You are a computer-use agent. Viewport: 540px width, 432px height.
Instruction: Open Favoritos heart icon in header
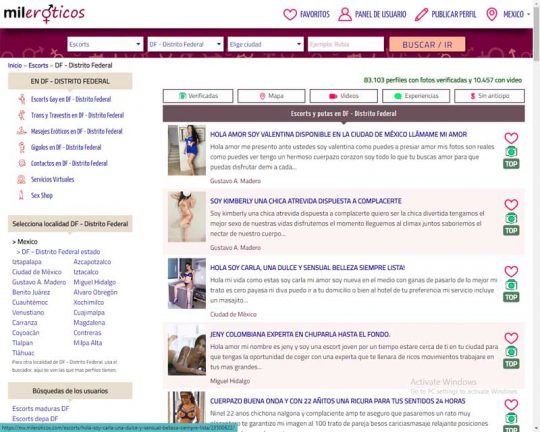click(290, 14)
